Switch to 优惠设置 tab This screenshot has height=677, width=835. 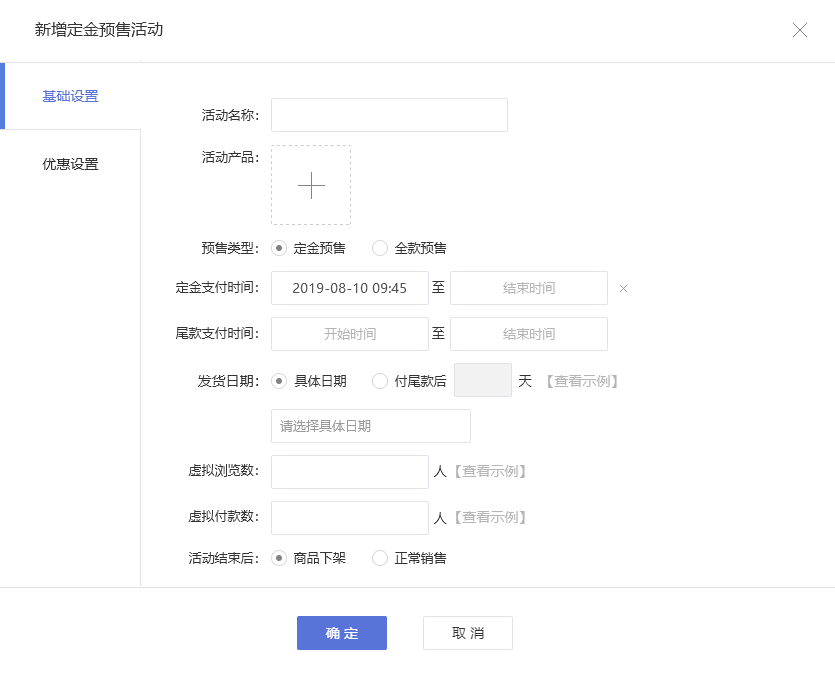click(70, 164)
